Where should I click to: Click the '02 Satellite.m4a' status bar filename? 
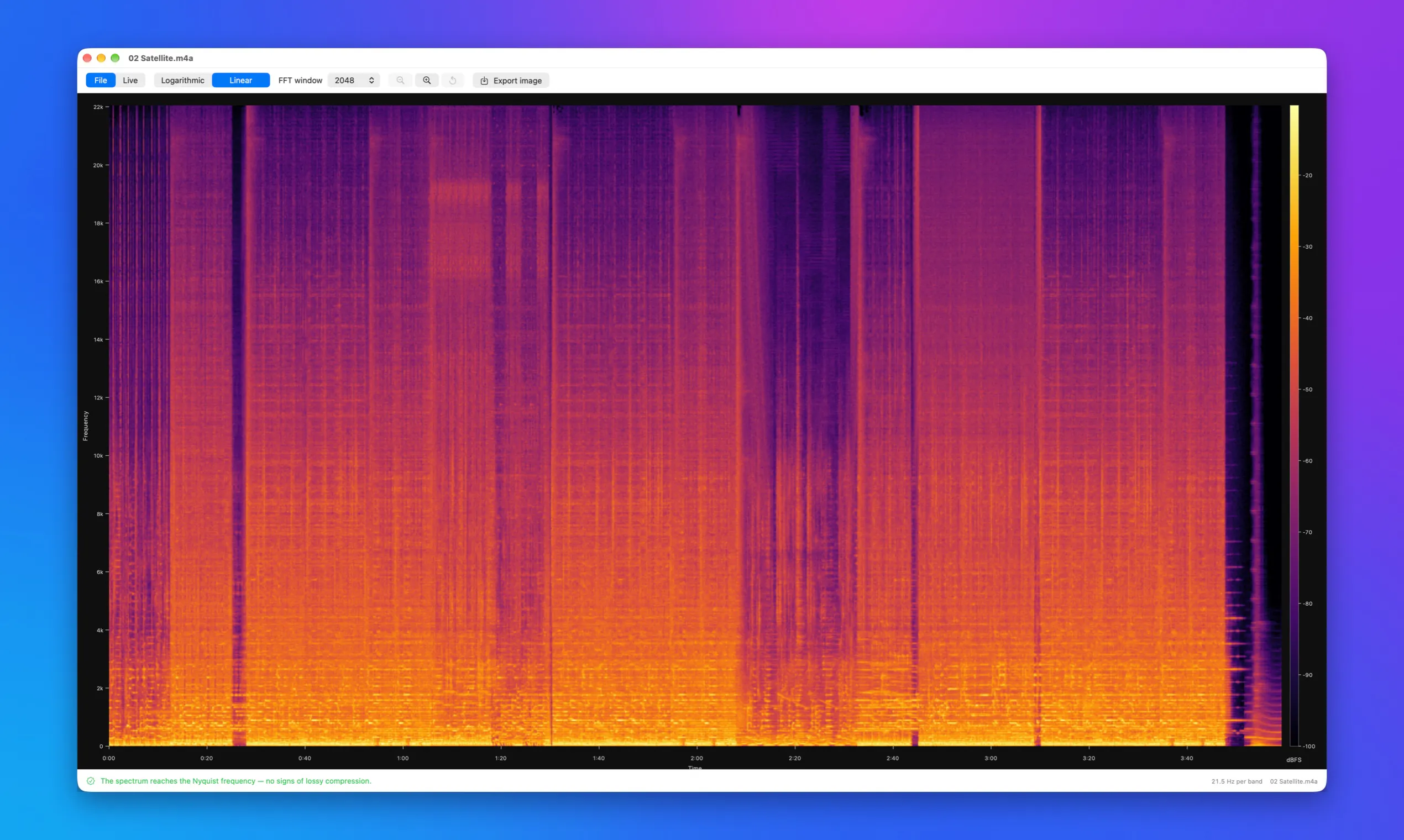tap(1293, 781)
